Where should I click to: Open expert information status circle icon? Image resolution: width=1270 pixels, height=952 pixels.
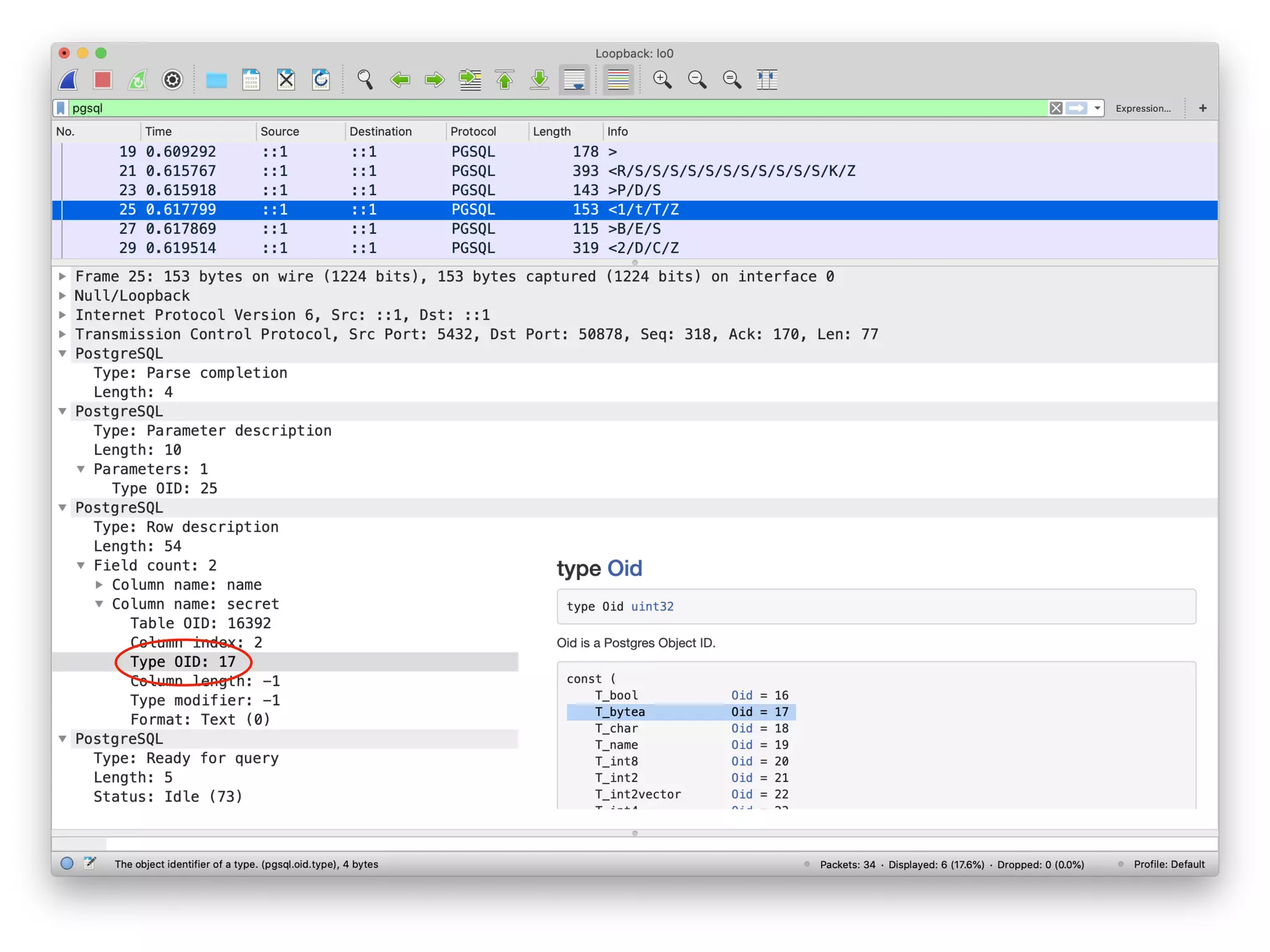67,863
